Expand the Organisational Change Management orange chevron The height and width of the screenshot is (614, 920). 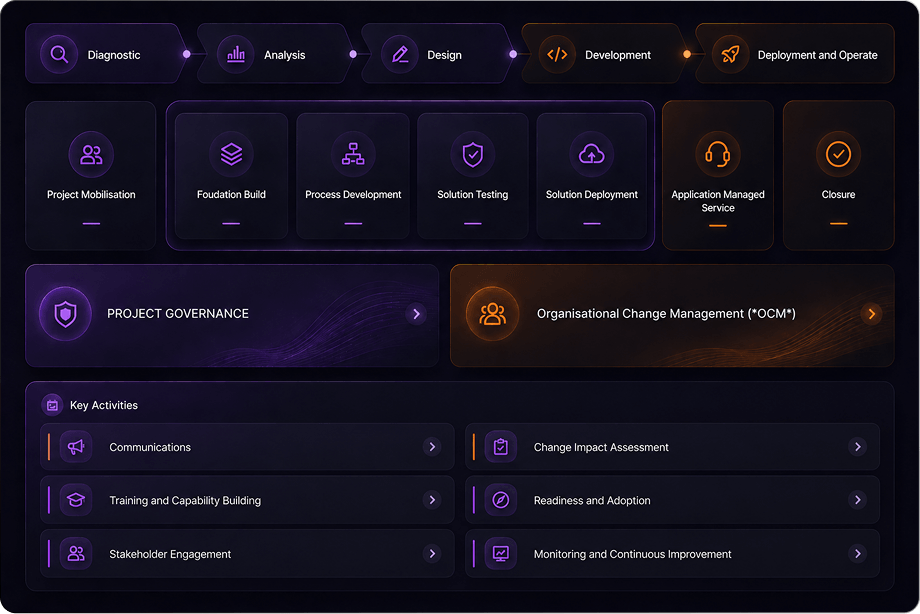(x=871, y=314)
